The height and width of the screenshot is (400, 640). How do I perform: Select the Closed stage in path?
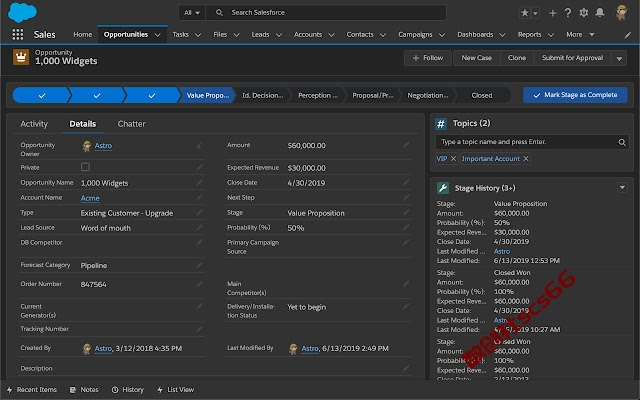[x=482, y=95]
